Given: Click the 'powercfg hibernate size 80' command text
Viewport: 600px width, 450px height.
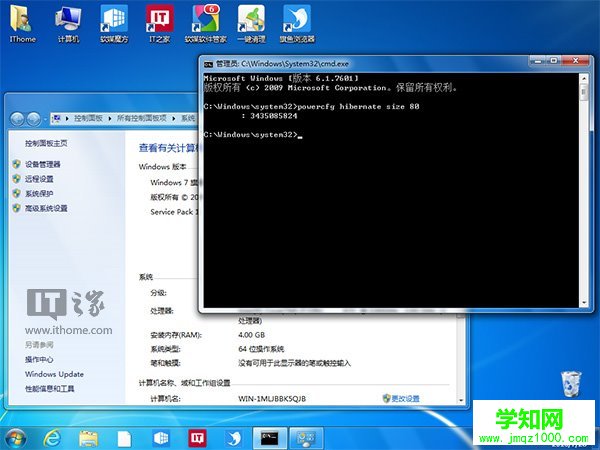Looking at the screenshot, I should [x=358, y=106].
